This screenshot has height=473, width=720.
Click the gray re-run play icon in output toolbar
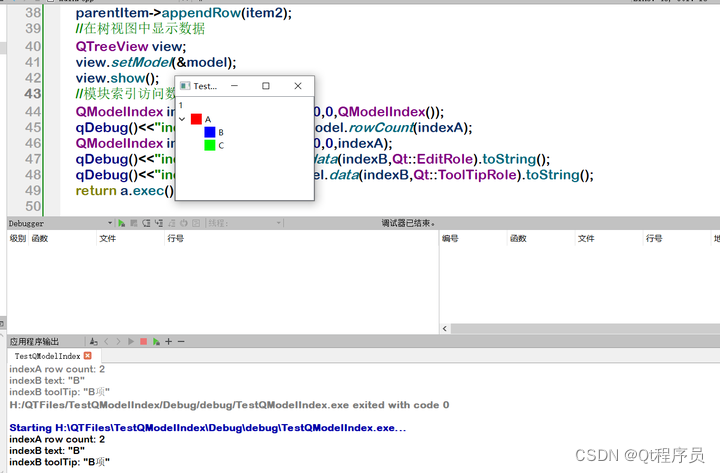click(x=131, y=342)
